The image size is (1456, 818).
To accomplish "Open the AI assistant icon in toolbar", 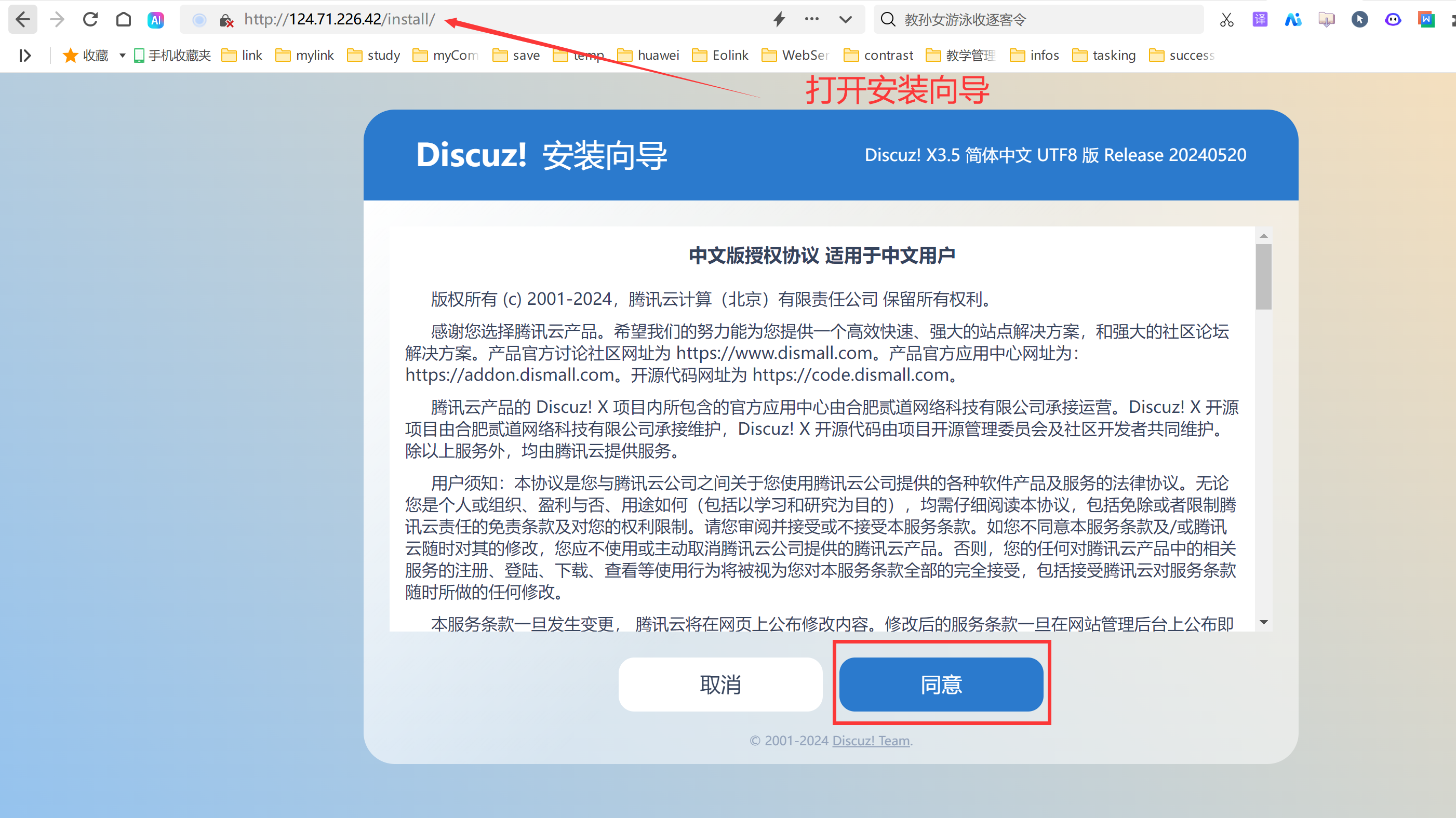I will [x=156, y=20].
